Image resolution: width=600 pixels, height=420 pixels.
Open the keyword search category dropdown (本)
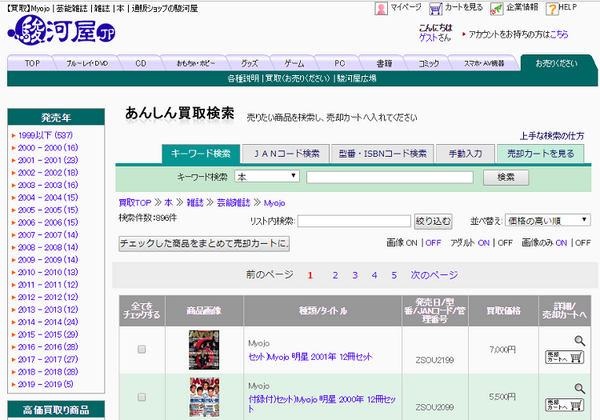point(267,176)
